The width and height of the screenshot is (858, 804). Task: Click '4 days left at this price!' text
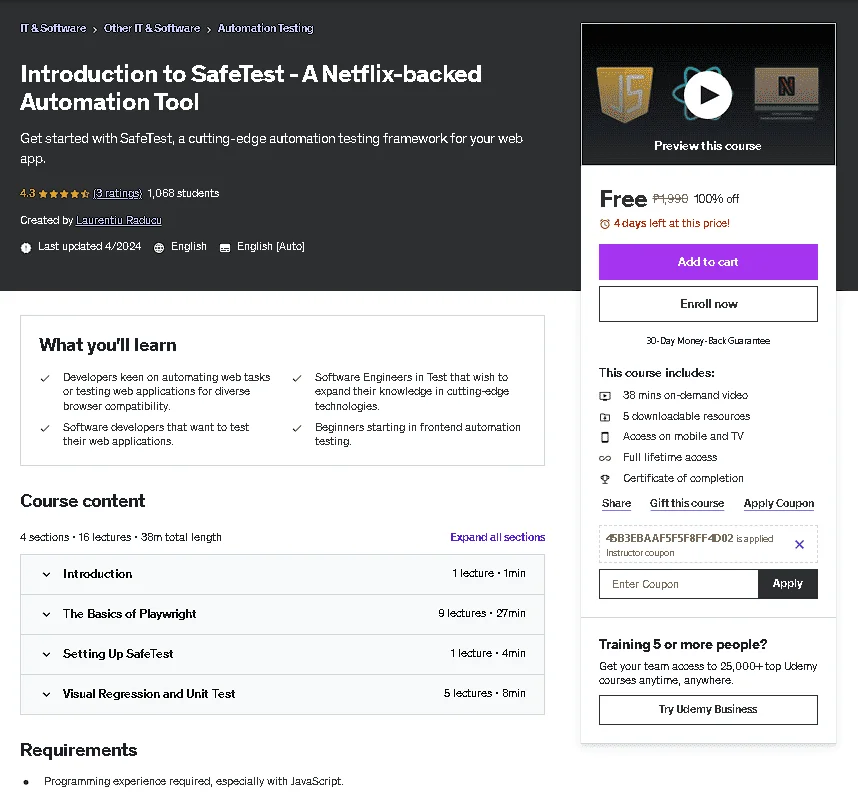(671, 223)
